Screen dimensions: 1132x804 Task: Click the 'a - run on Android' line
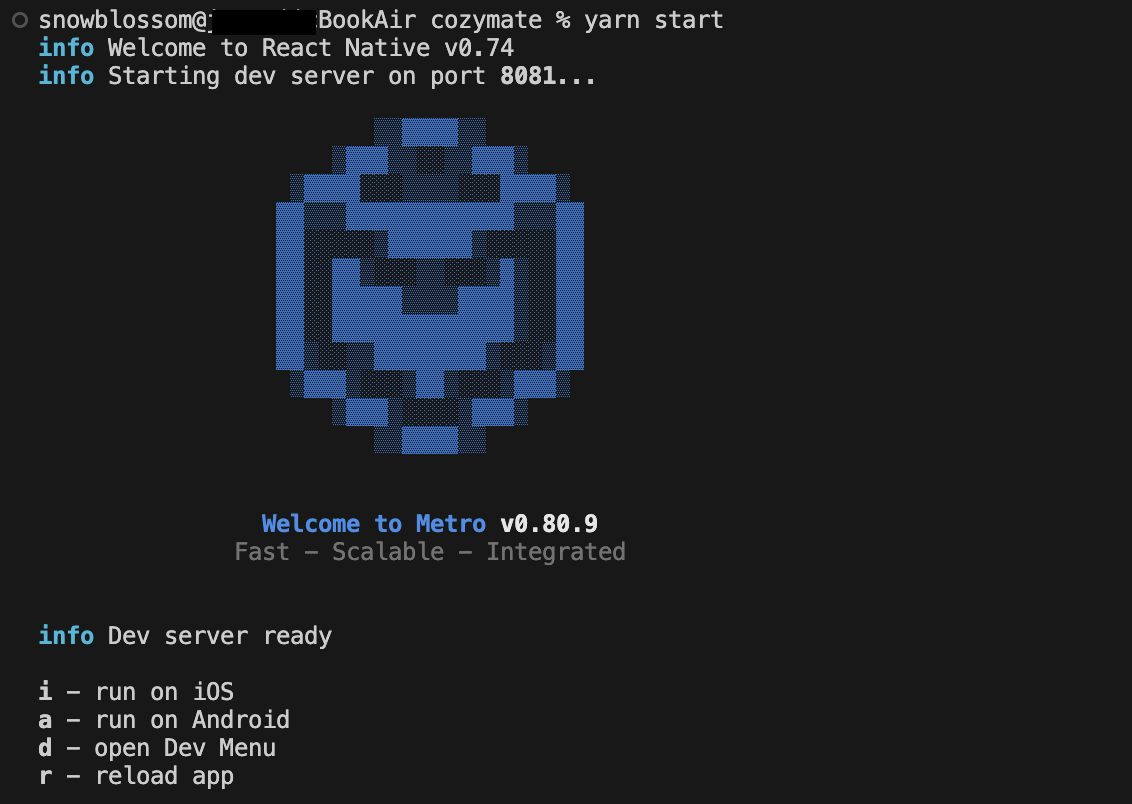(x=164, y=720)
